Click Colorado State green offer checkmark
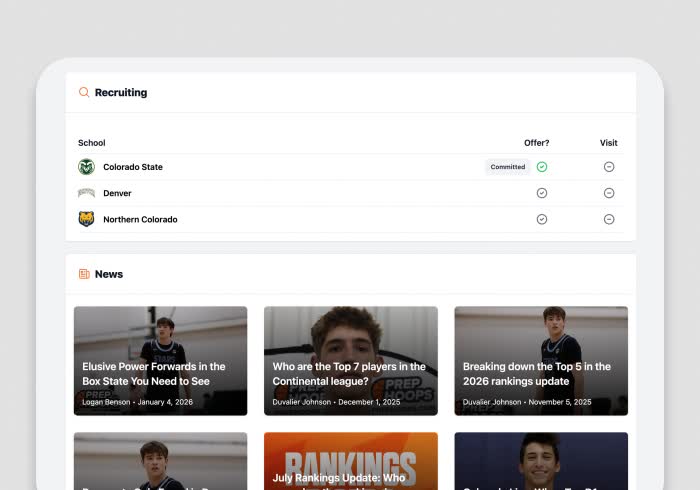The height and width of the screenshot is (490, 700). (542, 167)
